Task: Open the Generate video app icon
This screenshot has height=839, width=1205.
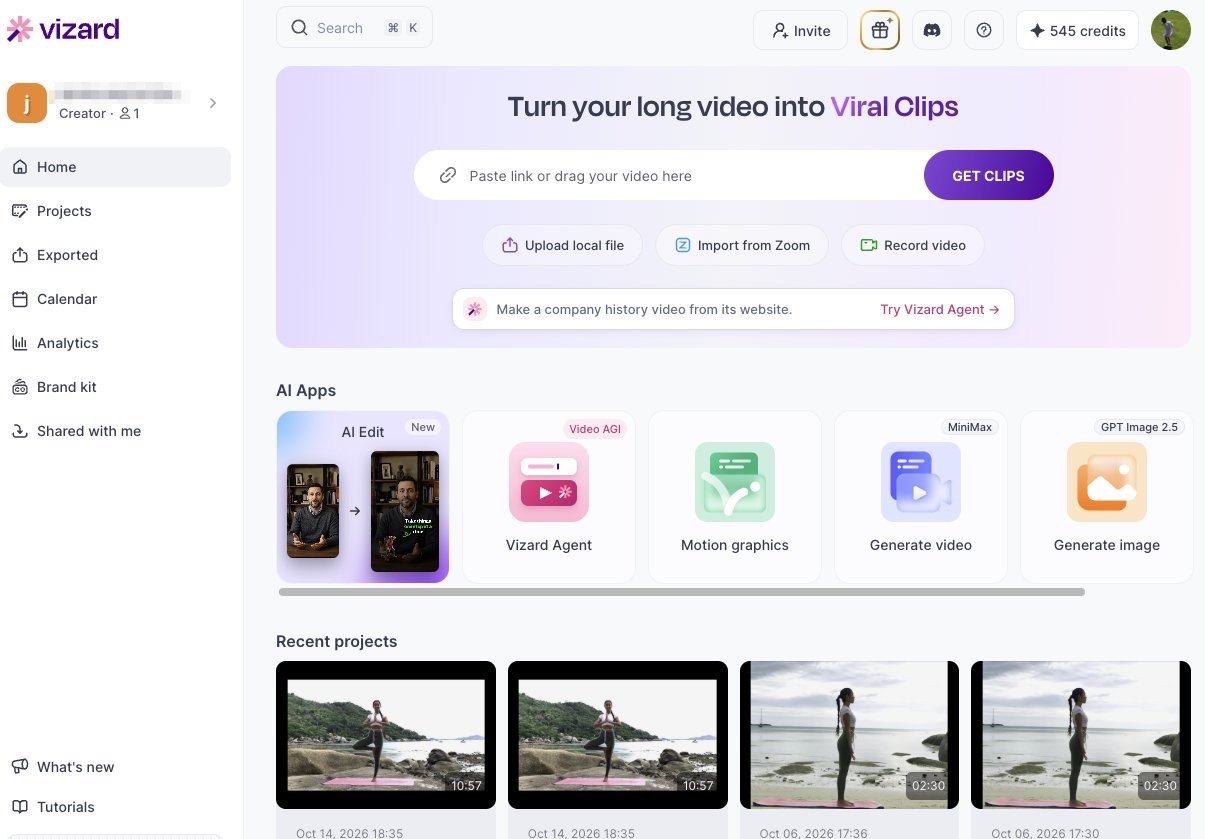Action: coord(921,482)
